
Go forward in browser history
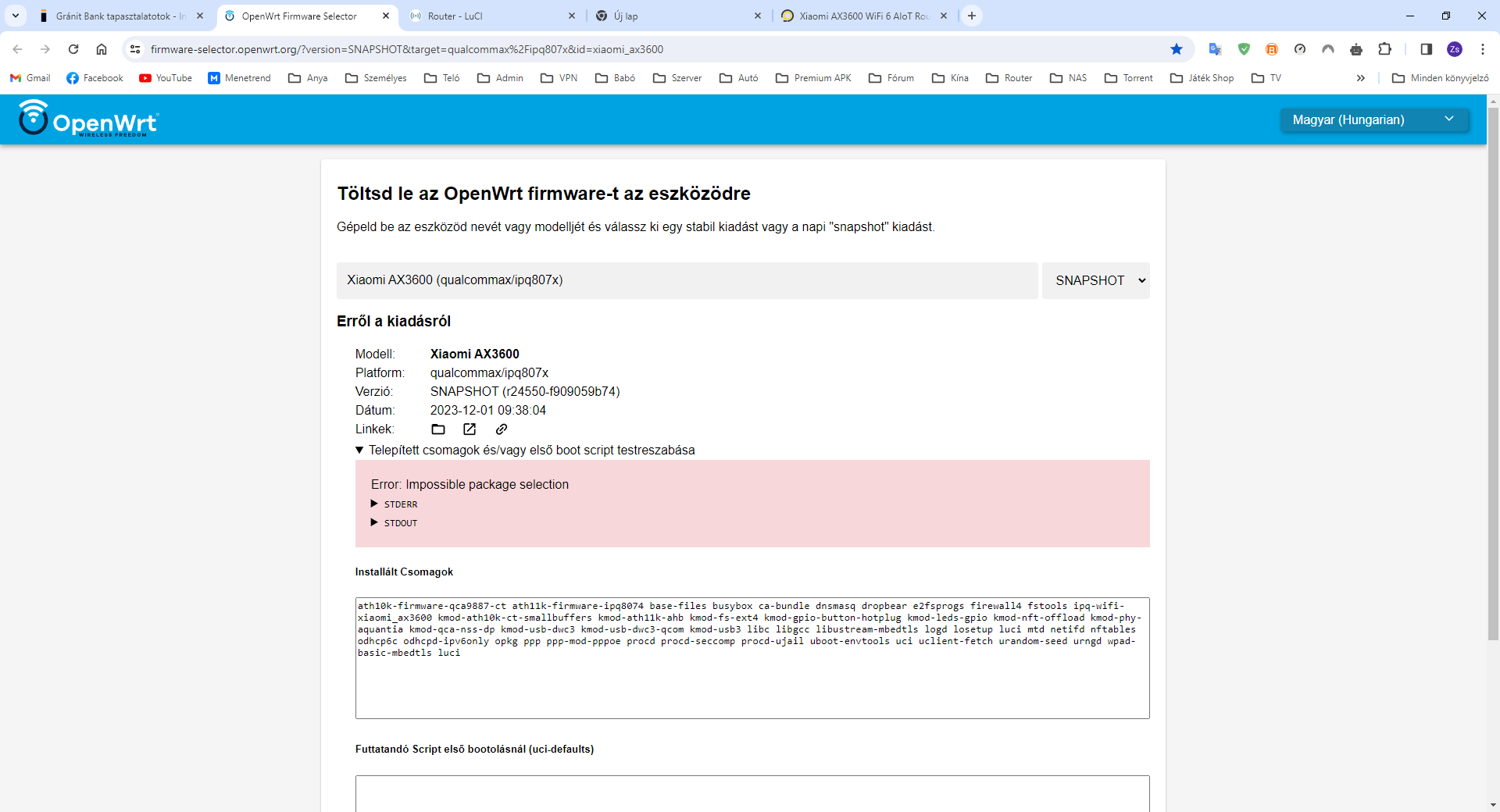point(45,49)
